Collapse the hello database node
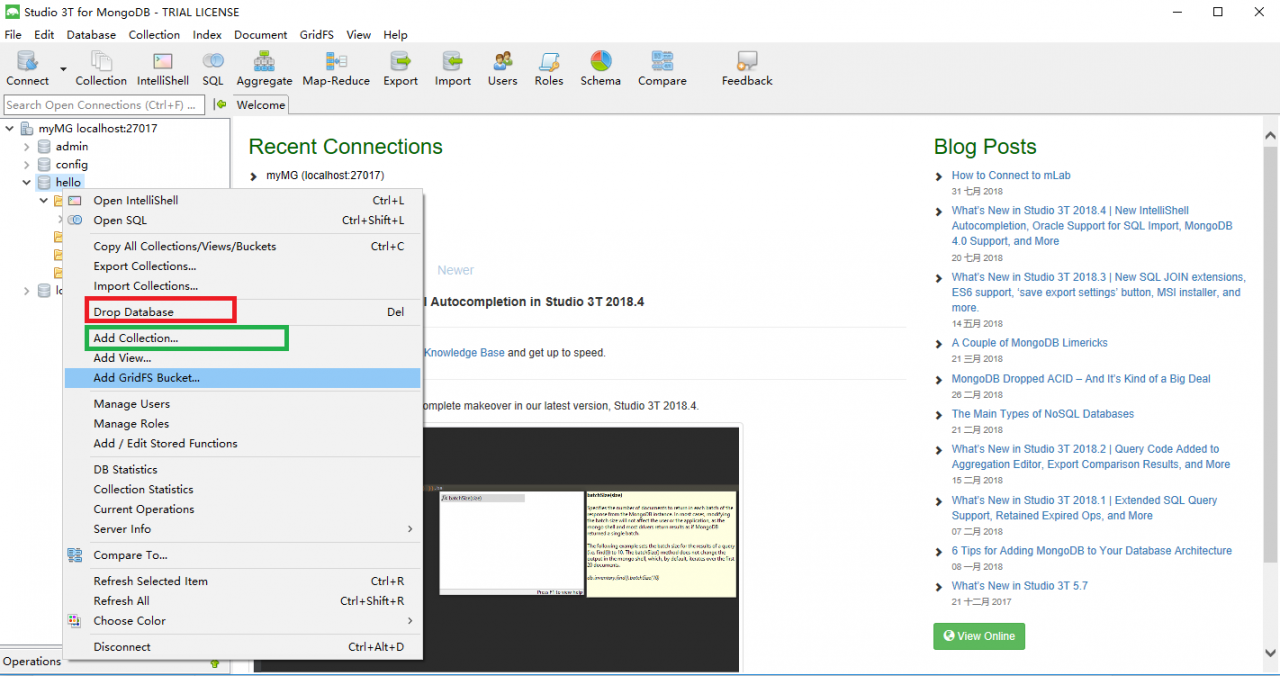 (27, 182)
